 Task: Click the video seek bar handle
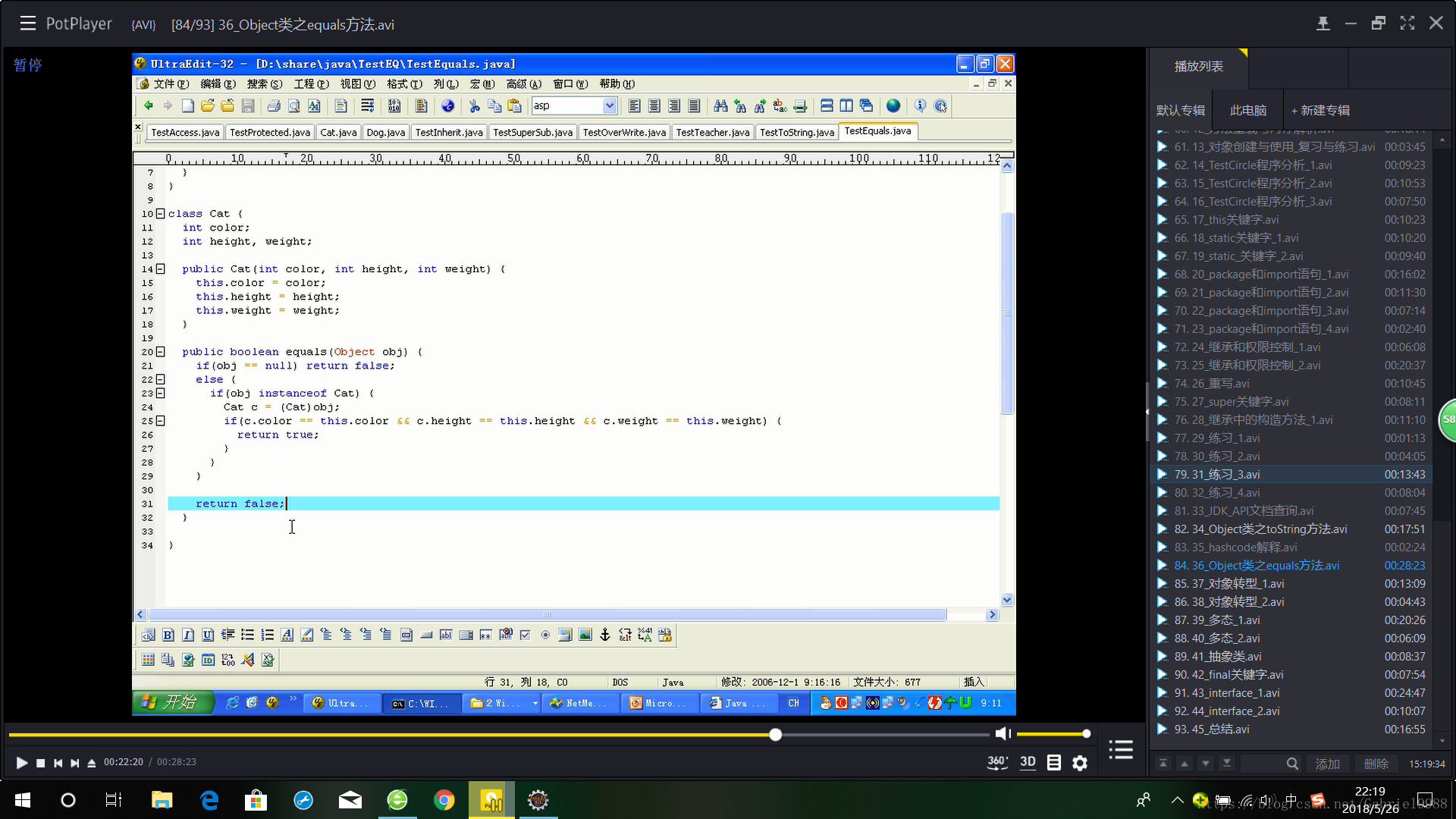pyautogui.click(x=775, y=734)
